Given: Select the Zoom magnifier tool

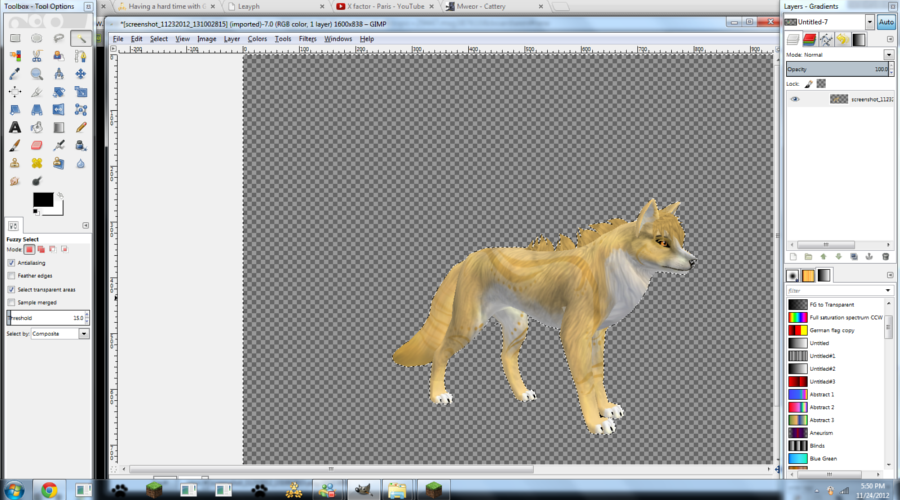Looking at the screenshot, I should (x=37, y=74).
